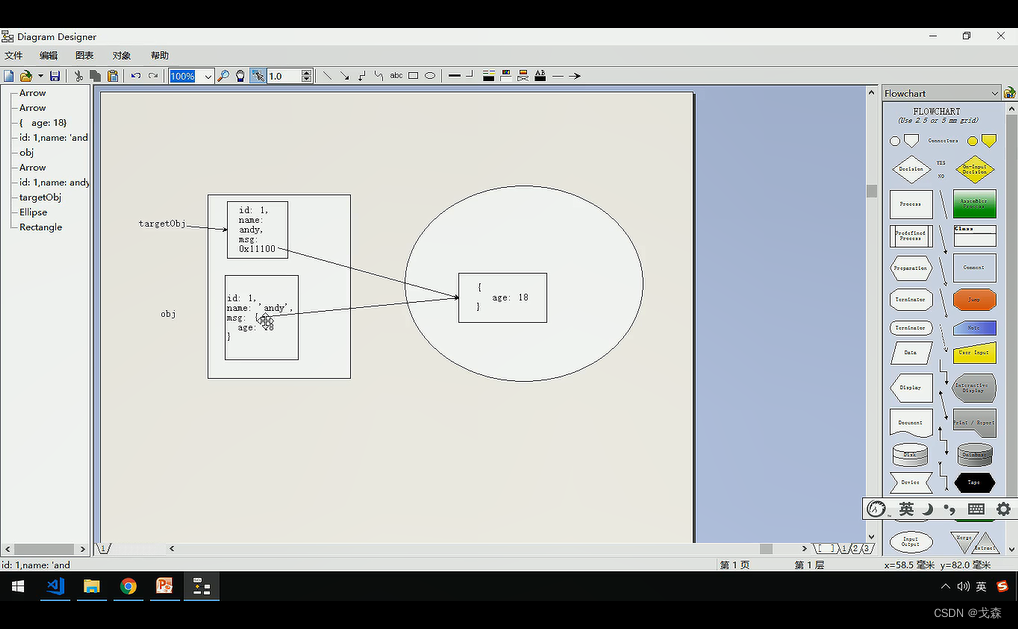
Task: Pick the Data parallelogram template shape
Action: click(911, 353)
